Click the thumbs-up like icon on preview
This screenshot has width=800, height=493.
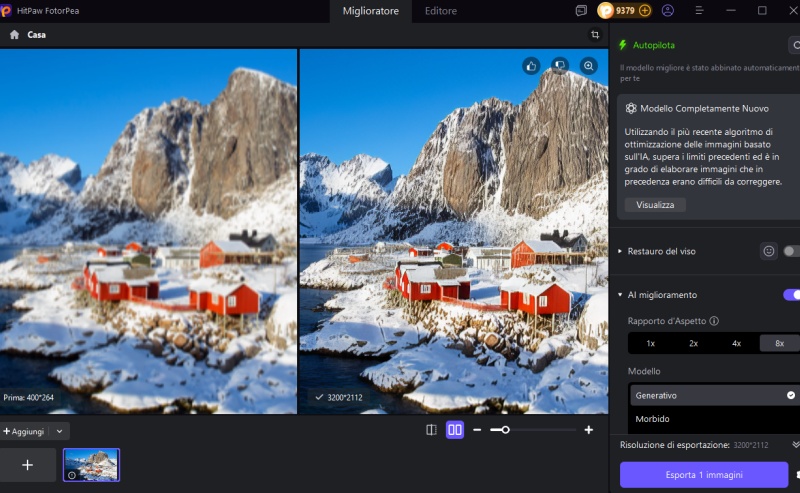pyautogui.click(x=531, y=66)
